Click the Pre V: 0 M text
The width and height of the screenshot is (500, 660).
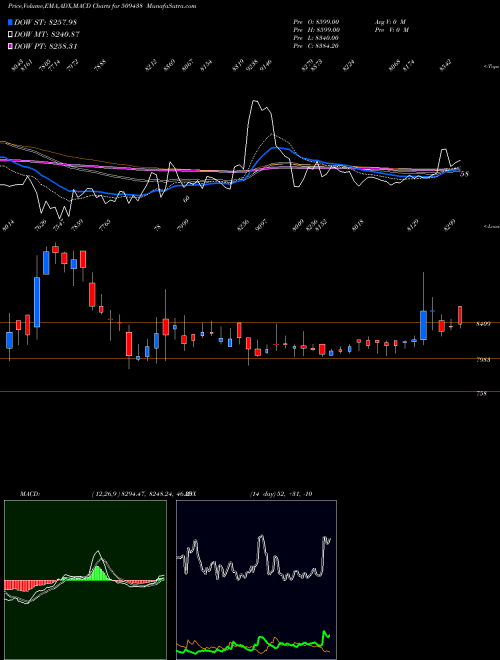coord(391,30)
